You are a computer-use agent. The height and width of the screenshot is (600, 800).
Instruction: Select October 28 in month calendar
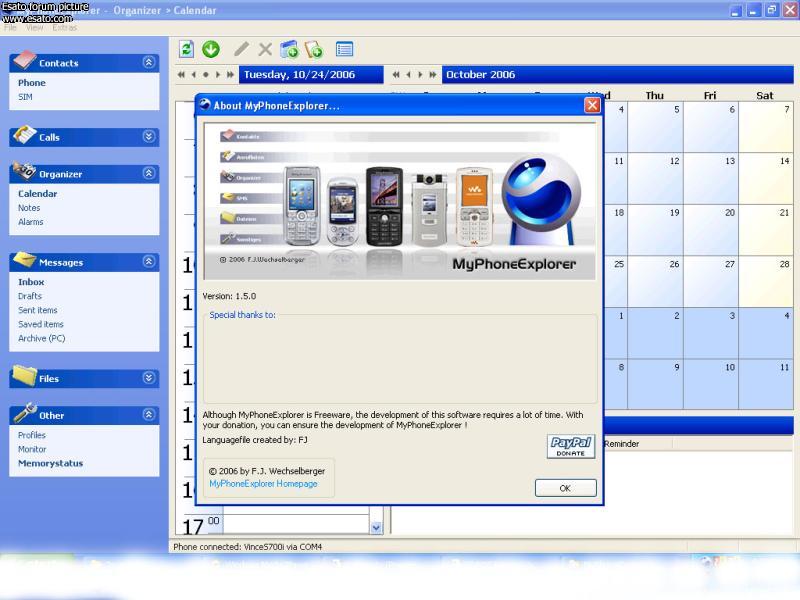click(766, 281)
